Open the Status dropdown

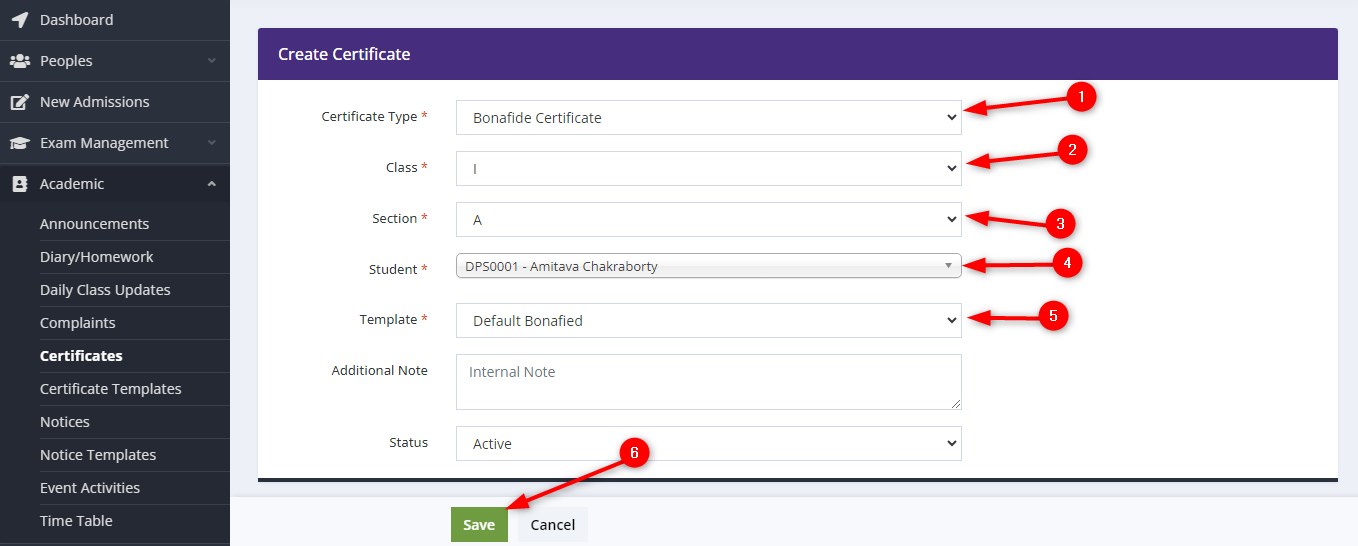[708, 443]
